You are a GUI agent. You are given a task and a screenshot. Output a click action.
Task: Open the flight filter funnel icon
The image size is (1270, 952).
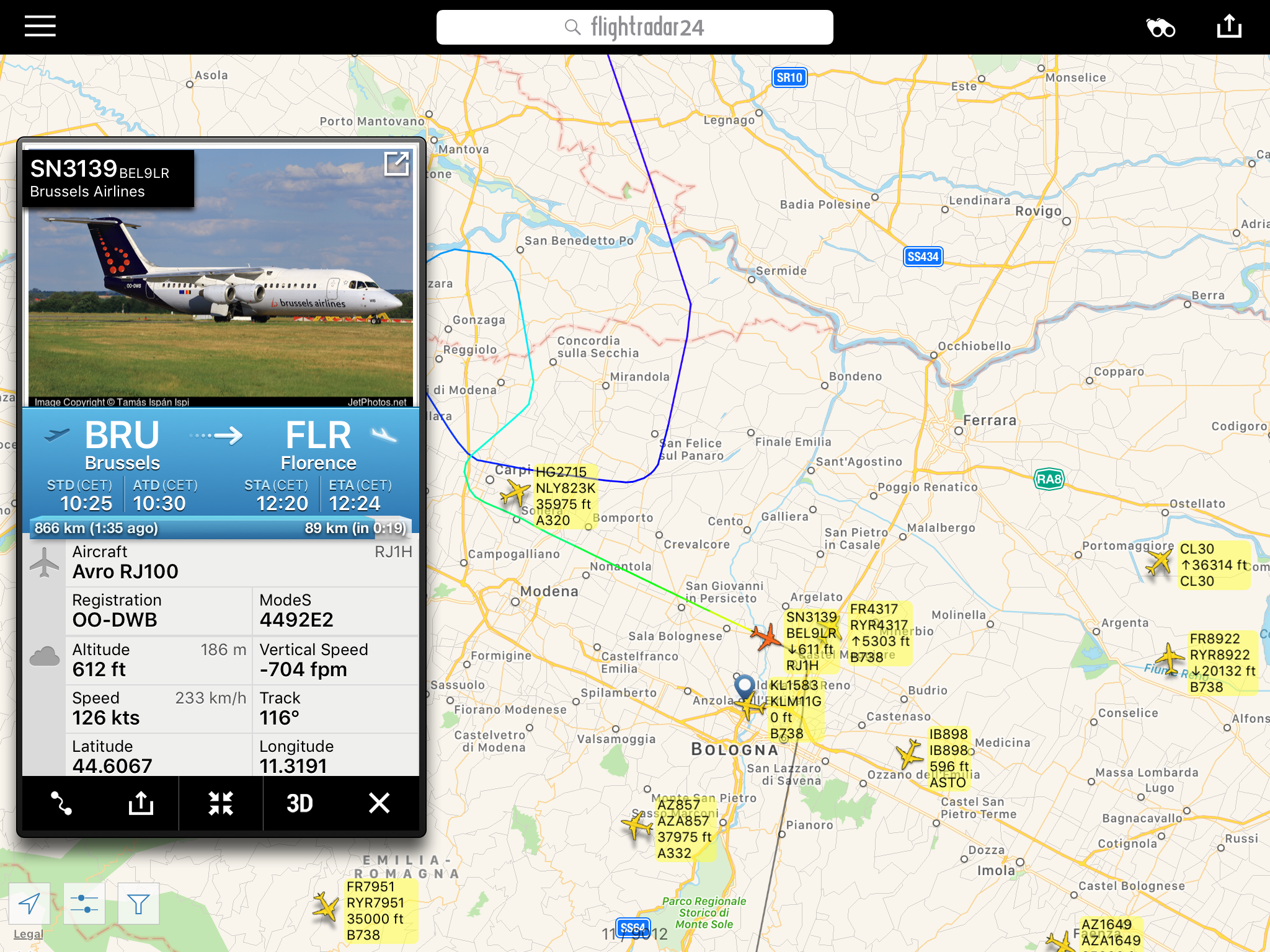(x=138, y=904)
